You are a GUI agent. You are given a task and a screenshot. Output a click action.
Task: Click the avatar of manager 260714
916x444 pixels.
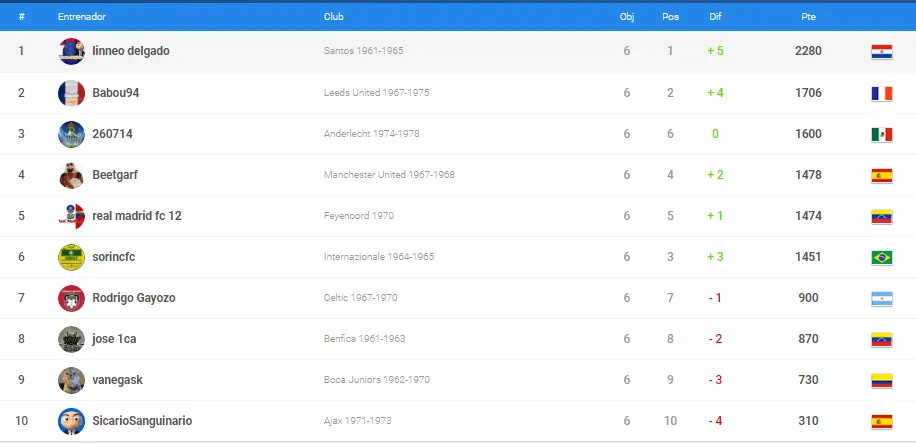pyautogui.click(x=71, y=134)
